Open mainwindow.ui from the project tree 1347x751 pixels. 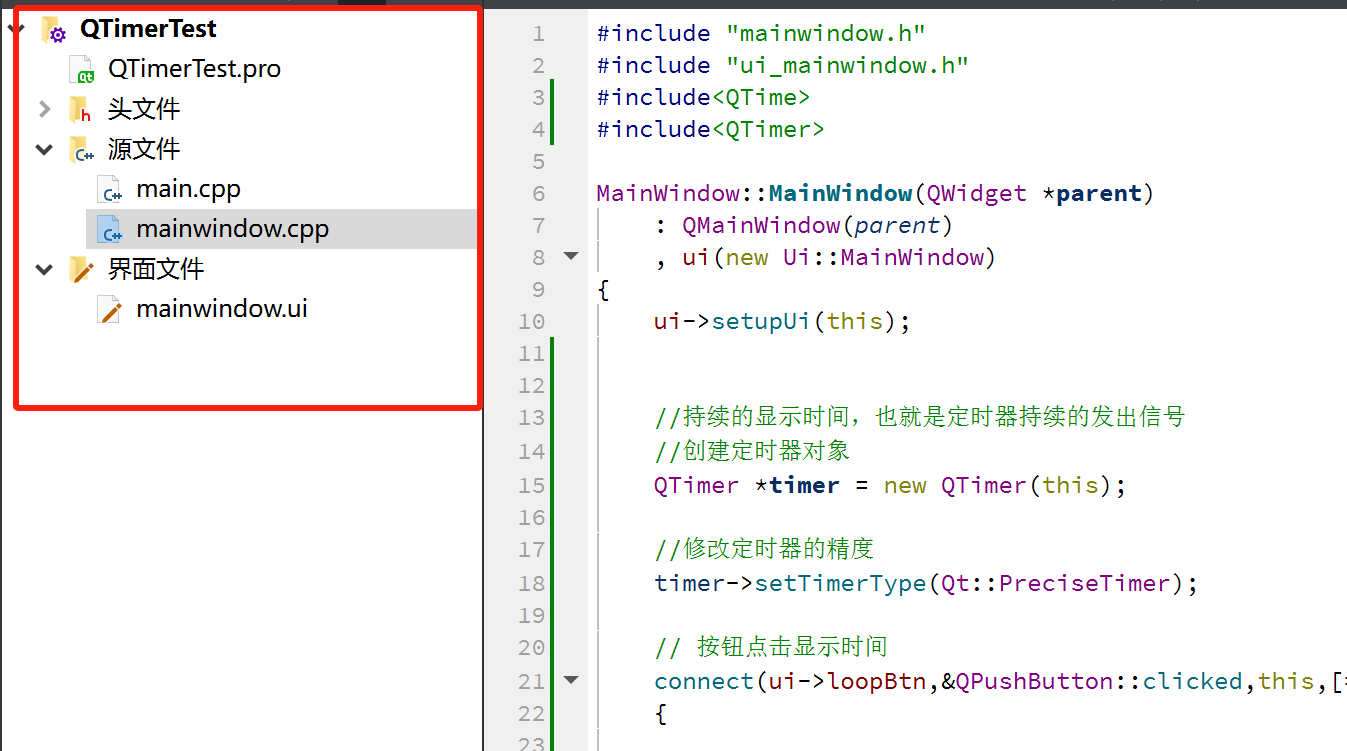[222, 309]
